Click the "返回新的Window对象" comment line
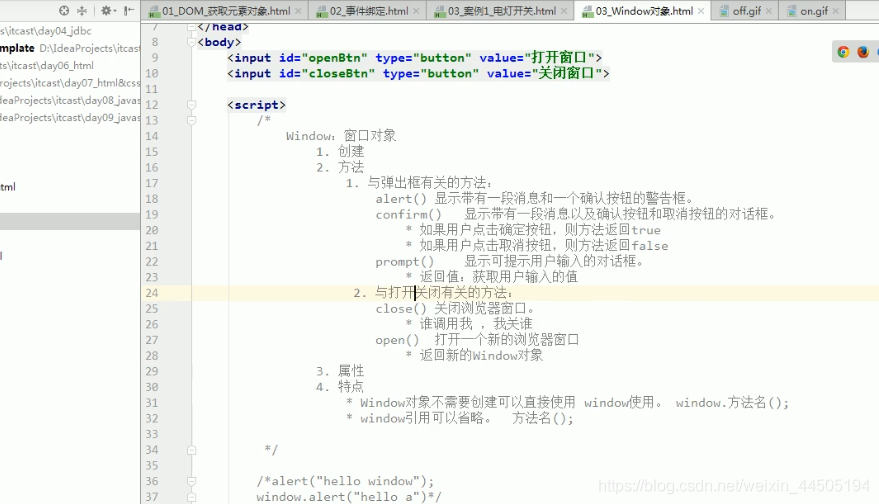 (475, 356)
